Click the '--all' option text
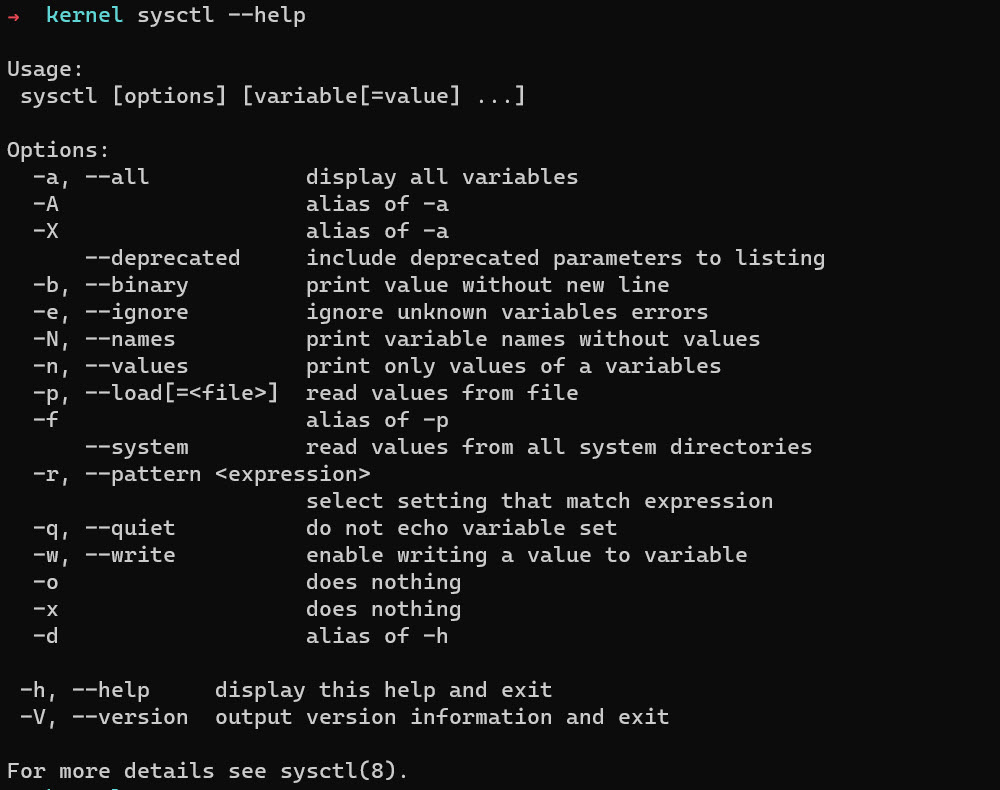Viewport: 1000px width, 790px height. click(x=117, y=178)
